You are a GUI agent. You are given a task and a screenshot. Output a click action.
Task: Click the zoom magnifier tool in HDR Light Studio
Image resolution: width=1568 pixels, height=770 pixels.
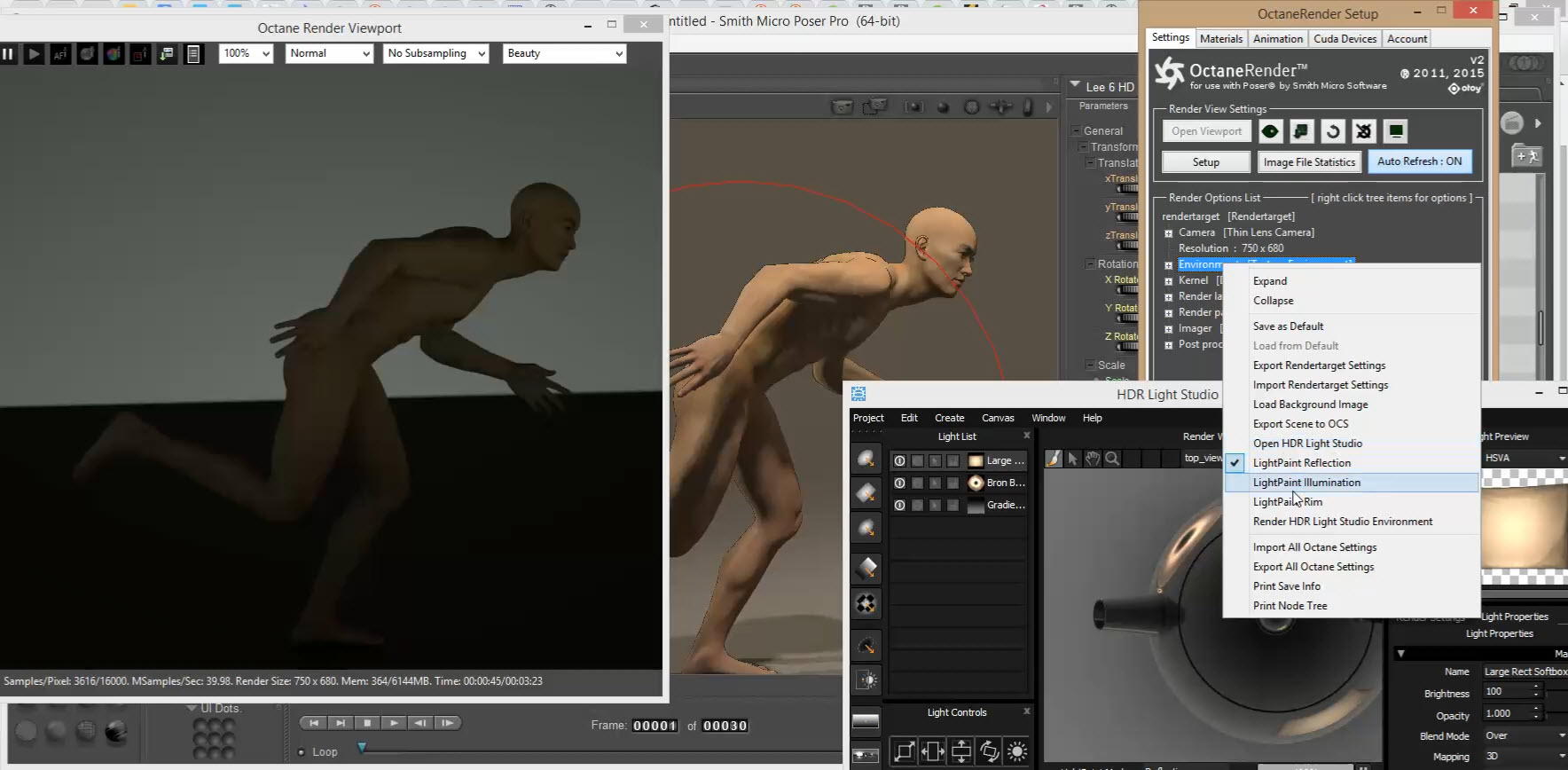pyautogui.click(x=1112, y=459)
